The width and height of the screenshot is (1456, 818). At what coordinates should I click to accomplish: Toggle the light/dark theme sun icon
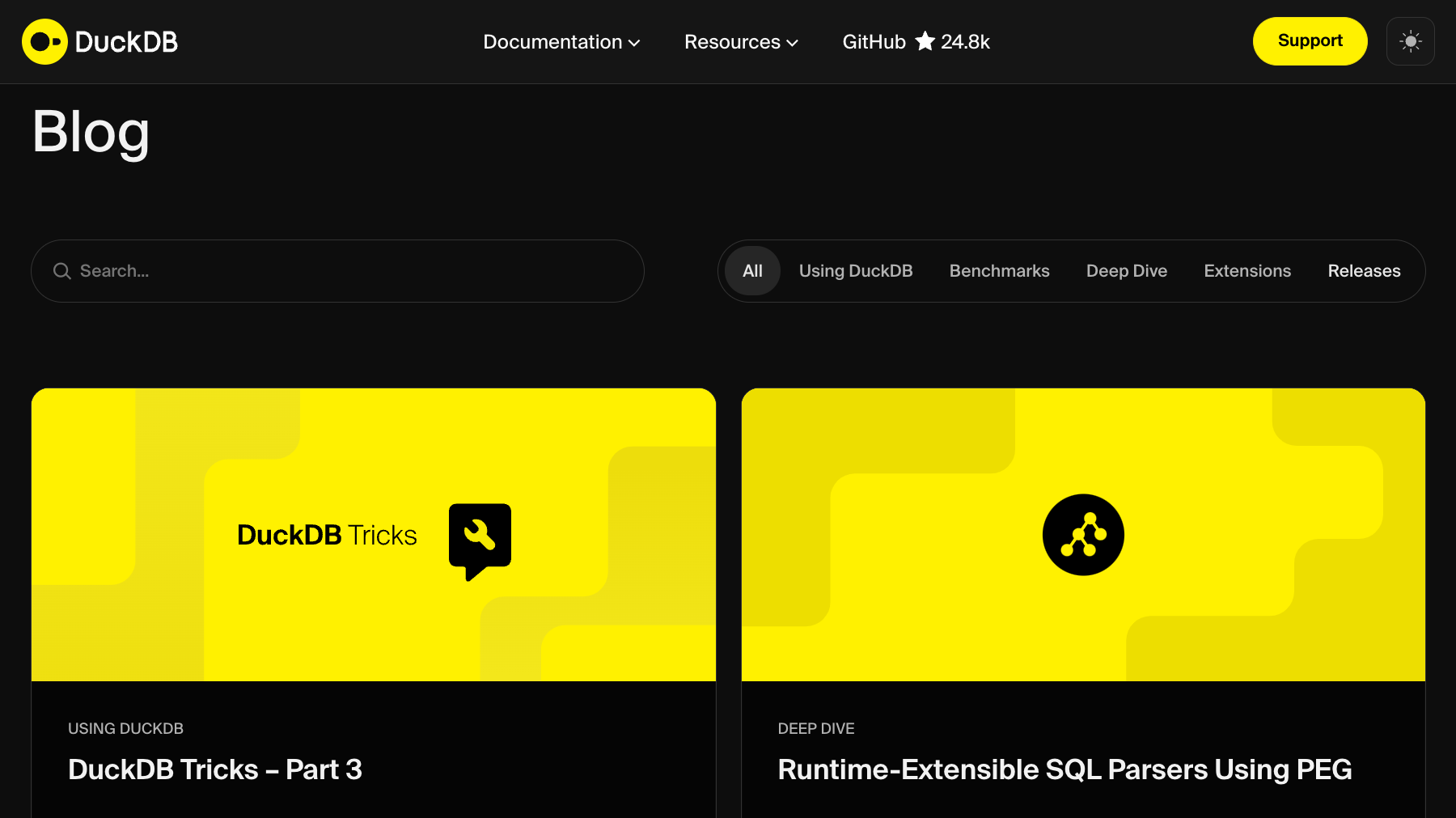pyautogui.click(x=1410, y=41)
